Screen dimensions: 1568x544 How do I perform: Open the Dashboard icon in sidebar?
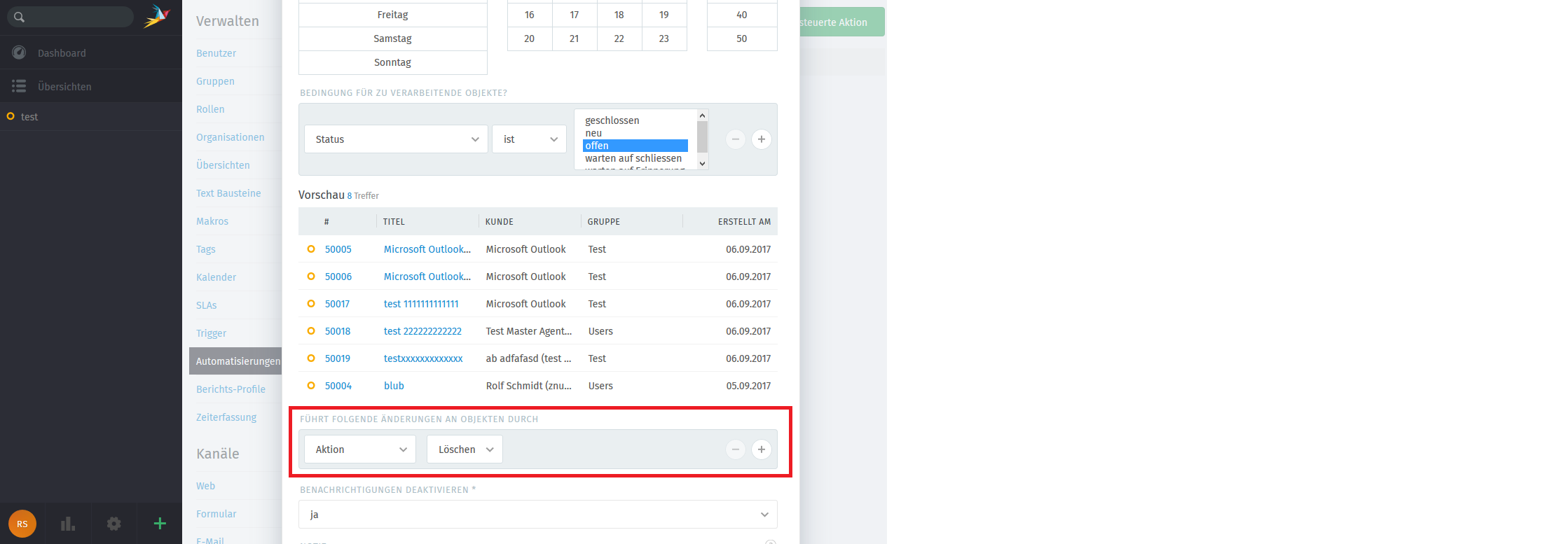coord(19,53)
